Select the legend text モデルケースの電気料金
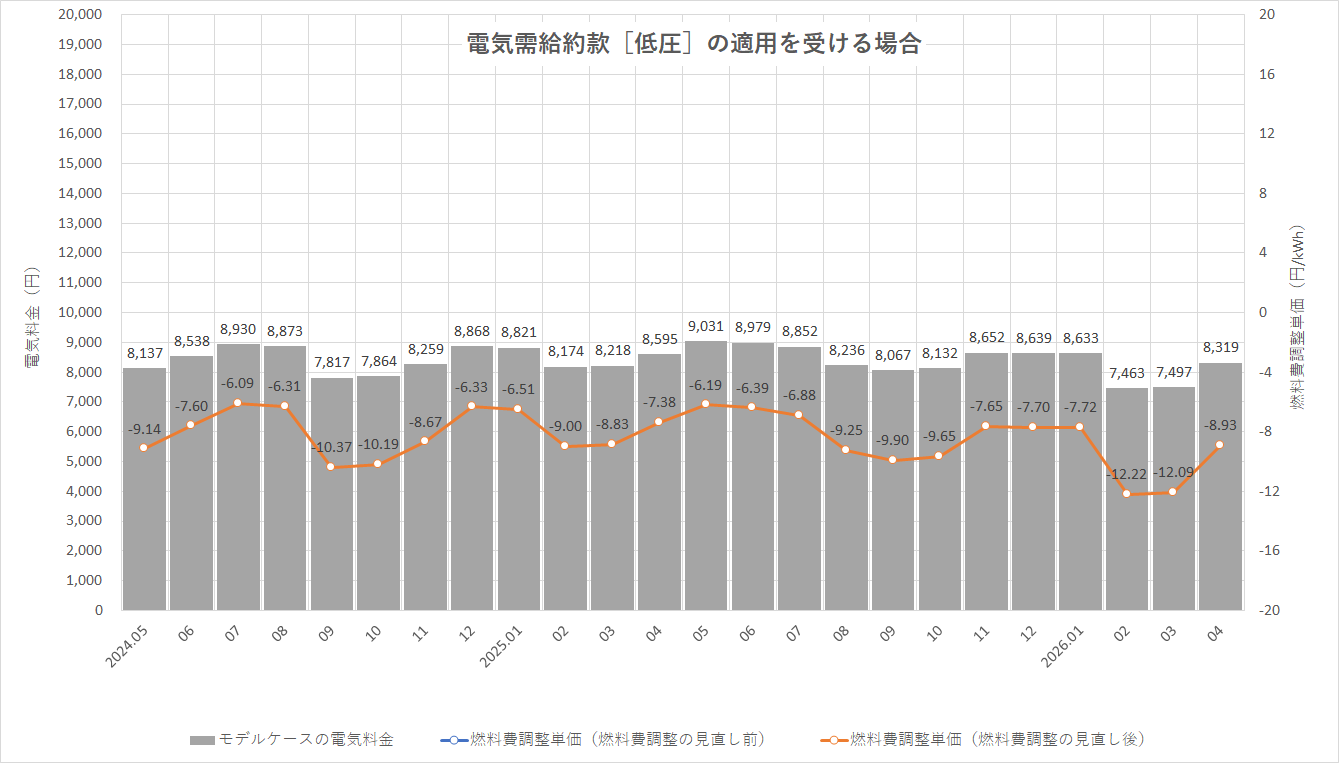This screenshot has width=1339, height=763. pos(305,740)
